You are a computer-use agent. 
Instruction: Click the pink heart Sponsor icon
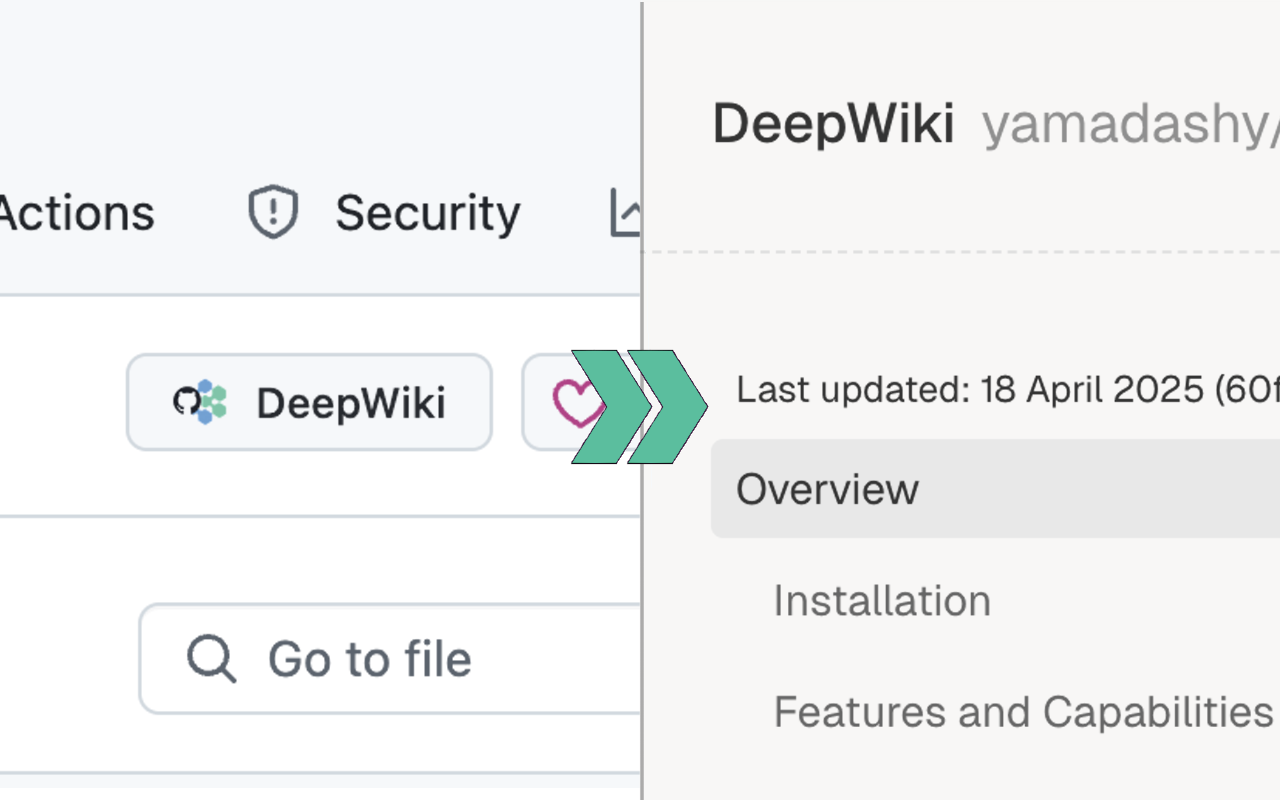577,402
